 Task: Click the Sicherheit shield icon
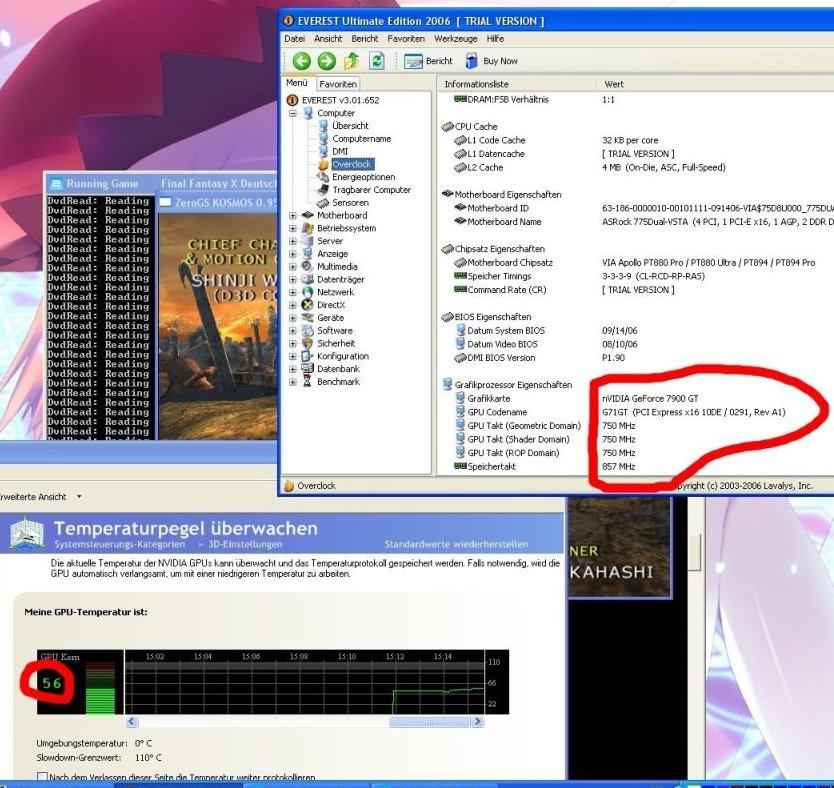pos(307,343)
